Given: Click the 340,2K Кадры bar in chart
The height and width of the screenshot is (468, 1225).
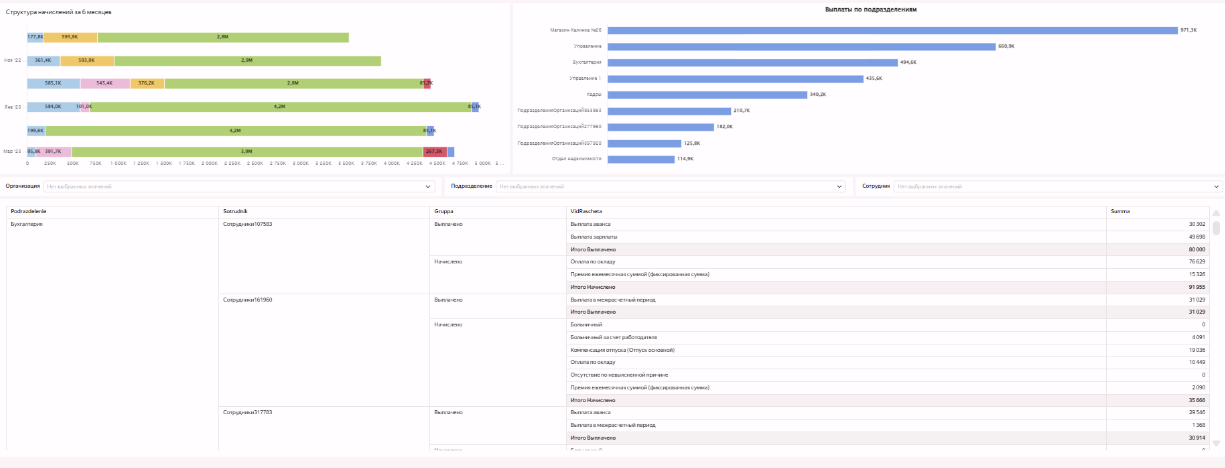Looking at the screenshot, I should [x=706, y=94].
